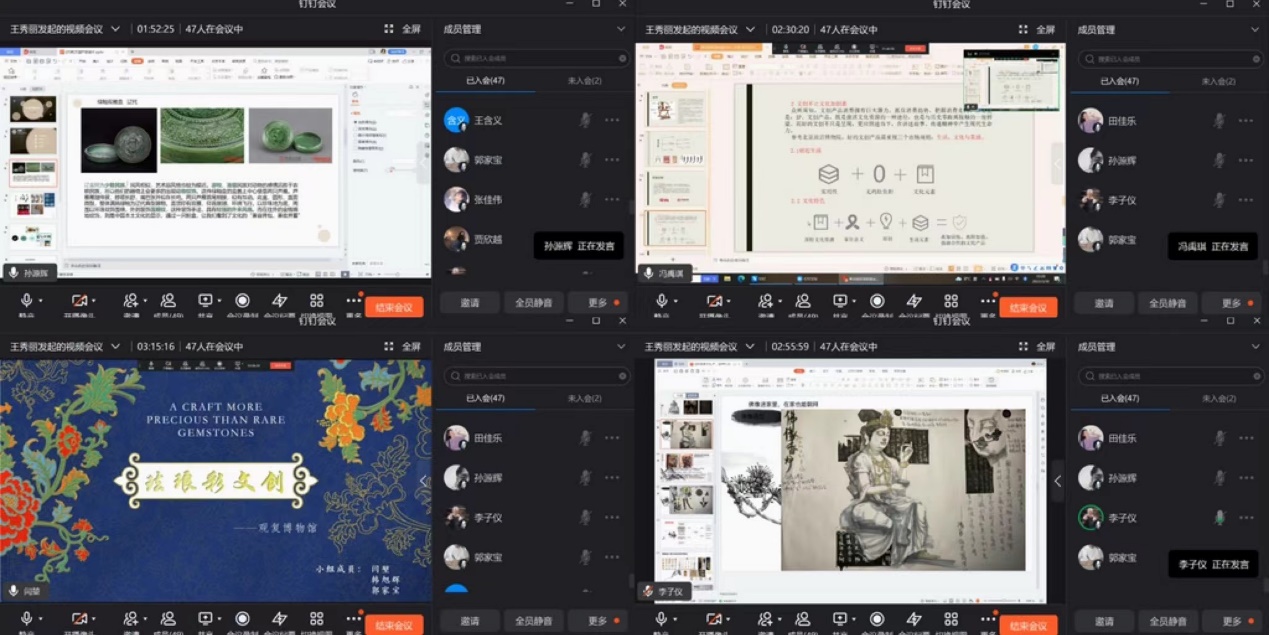Collapse side panel arrow in the 02:55:59 meeting

pyautogui.click(x=1057, y=481)
